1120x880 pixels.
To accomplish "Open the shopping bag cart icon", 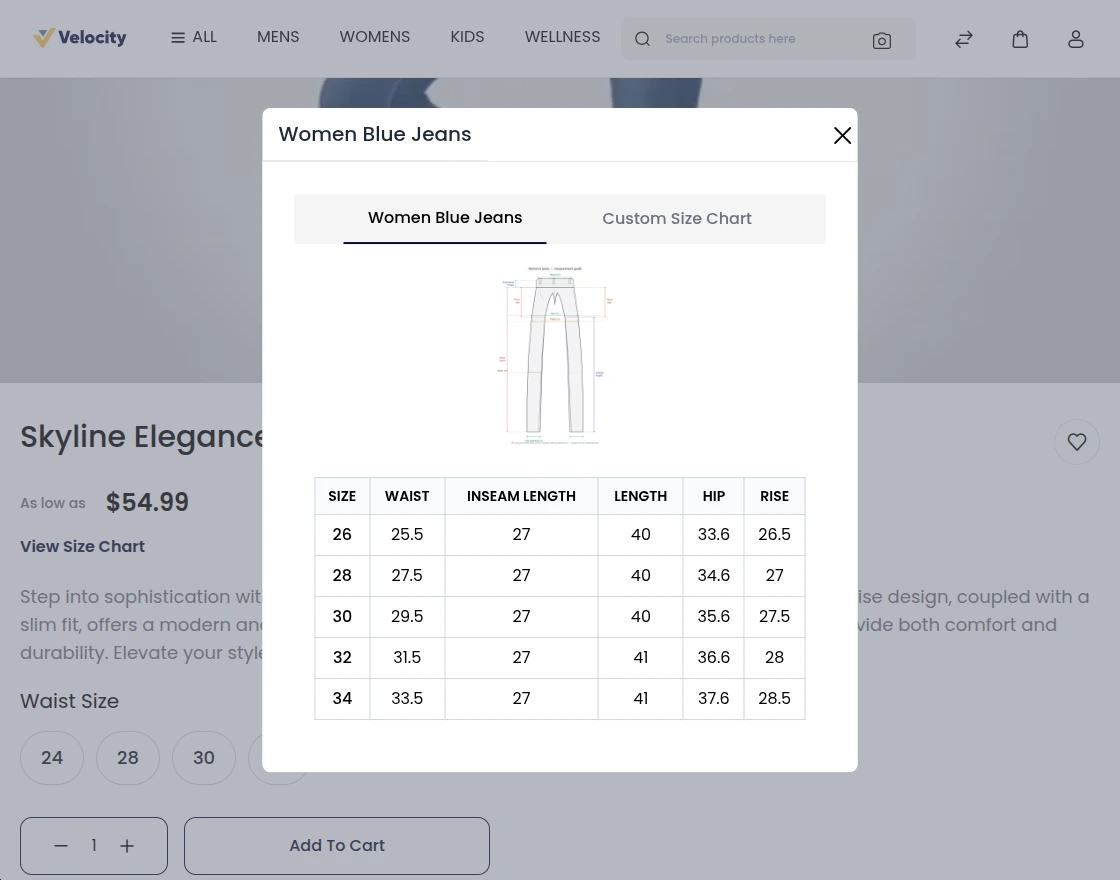I will (x=1020, y=39).
